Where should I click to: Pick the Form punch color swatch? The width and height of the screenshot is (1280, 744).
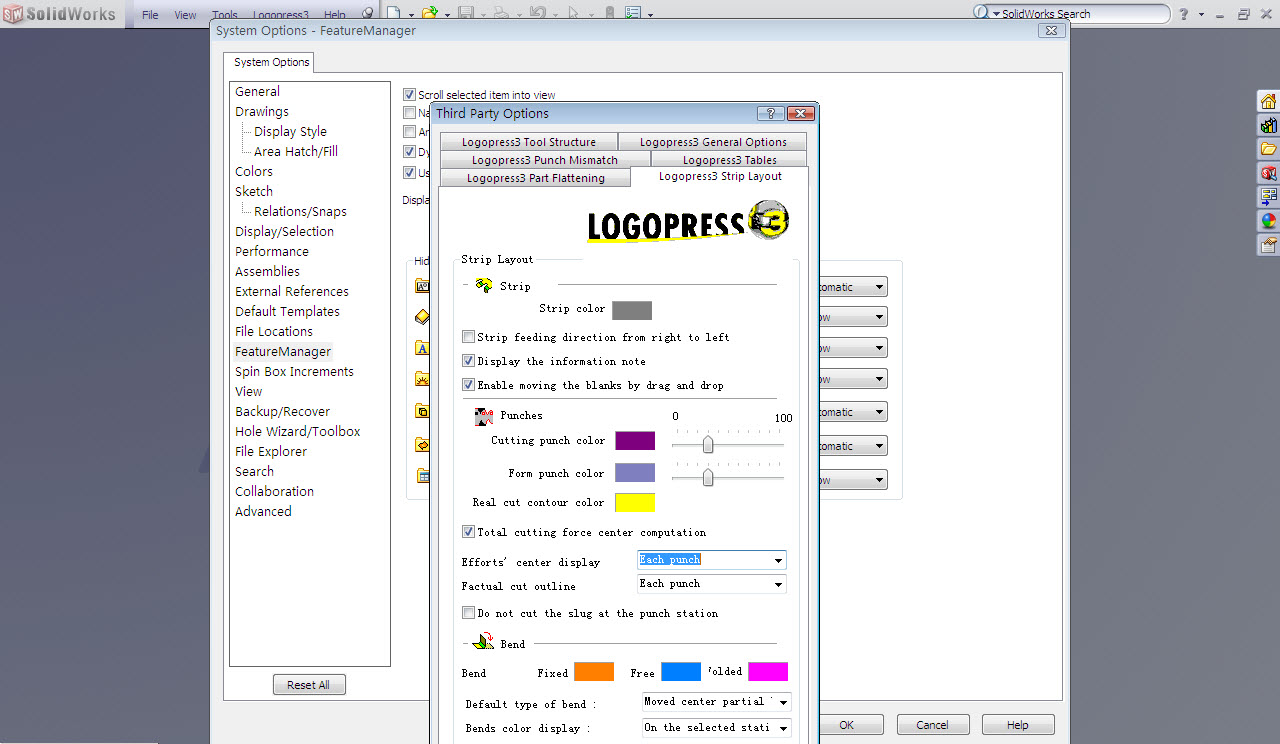tap(635, 473)
